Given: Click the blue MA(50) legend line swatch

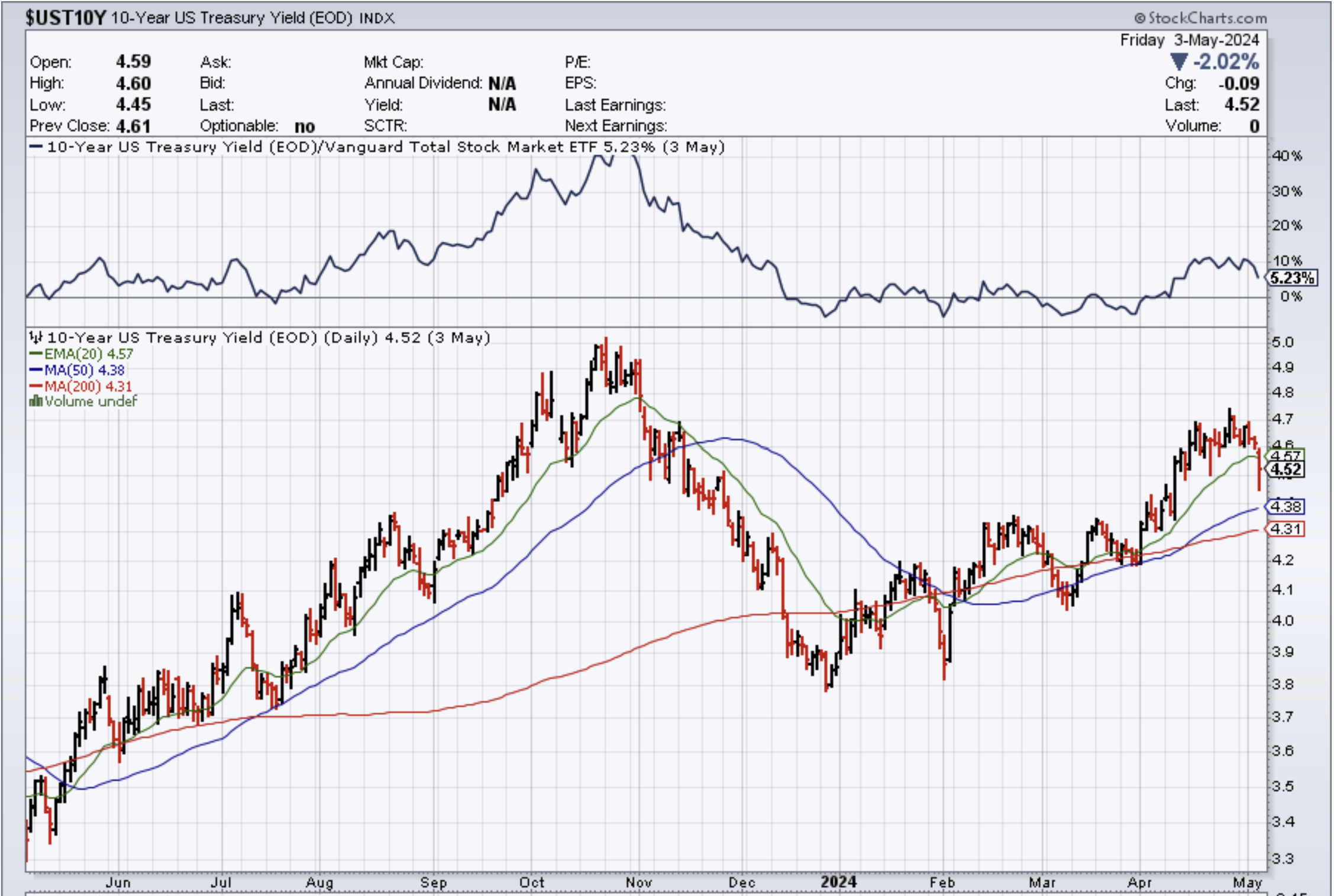Looking at the screenshot, I should coord(35,370).
